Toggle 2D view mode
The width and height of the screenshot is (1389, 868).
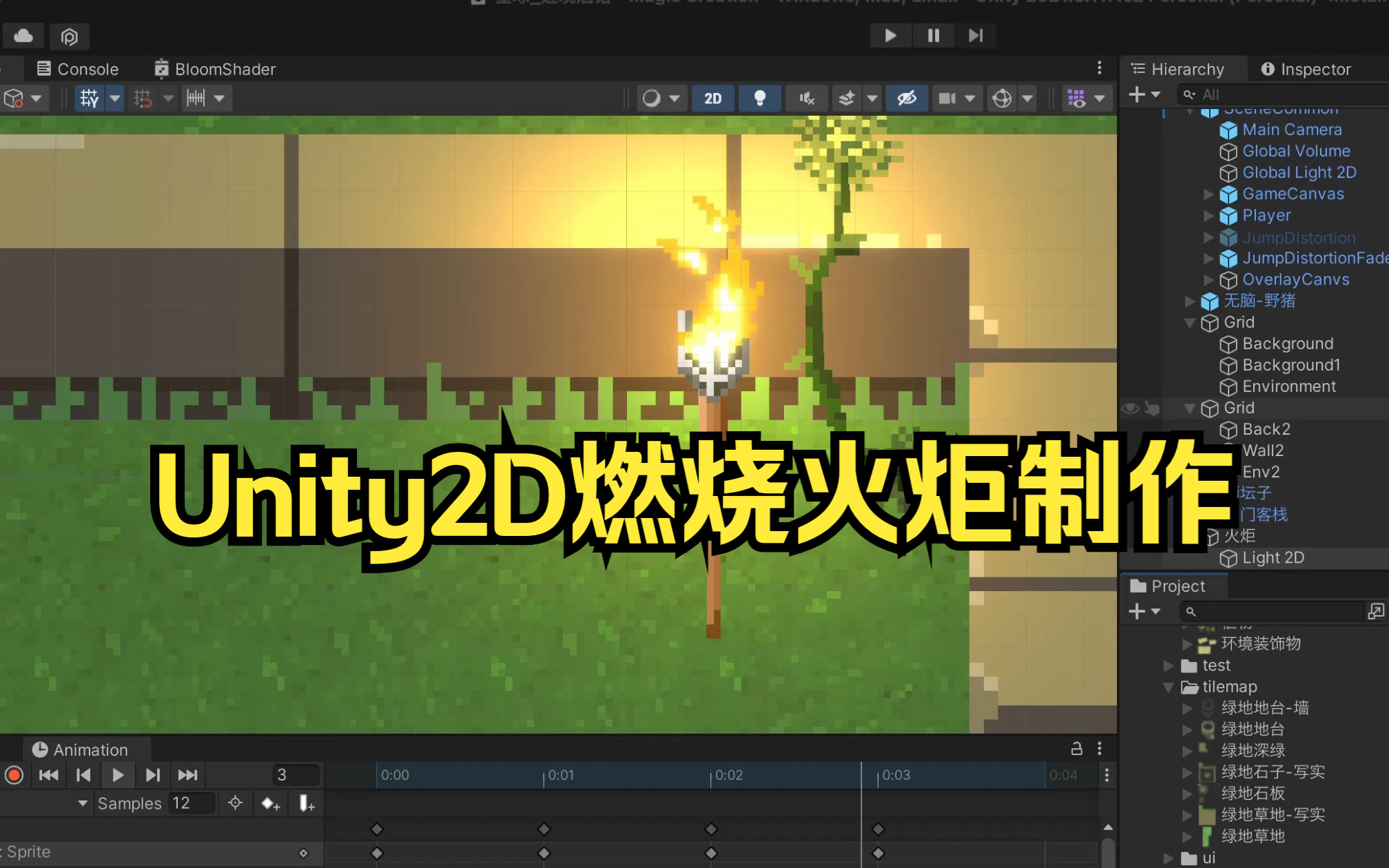click(x=713, y=99)
